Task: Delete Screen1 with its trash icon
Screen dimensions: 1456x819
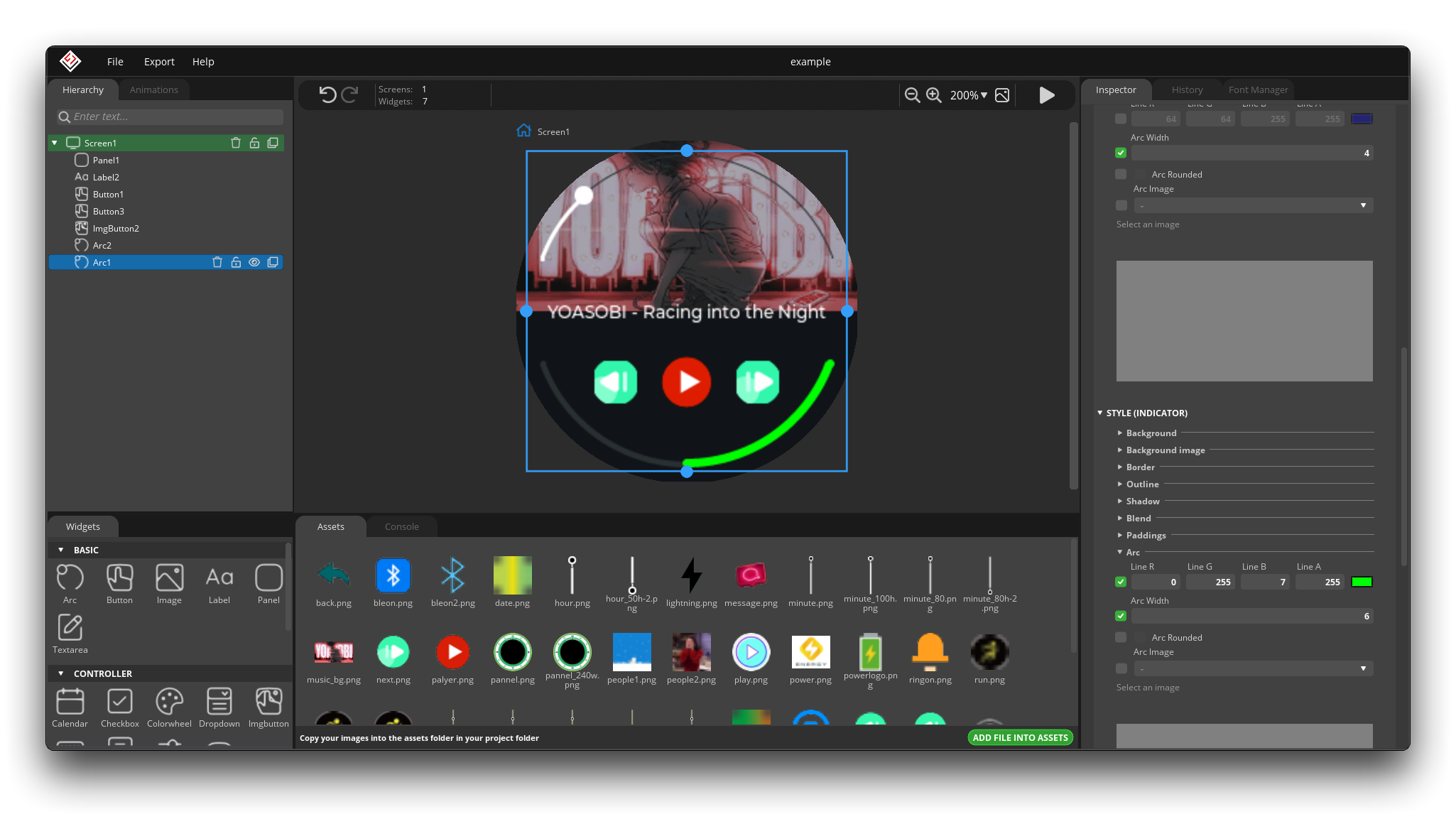Action: [236, 143]
